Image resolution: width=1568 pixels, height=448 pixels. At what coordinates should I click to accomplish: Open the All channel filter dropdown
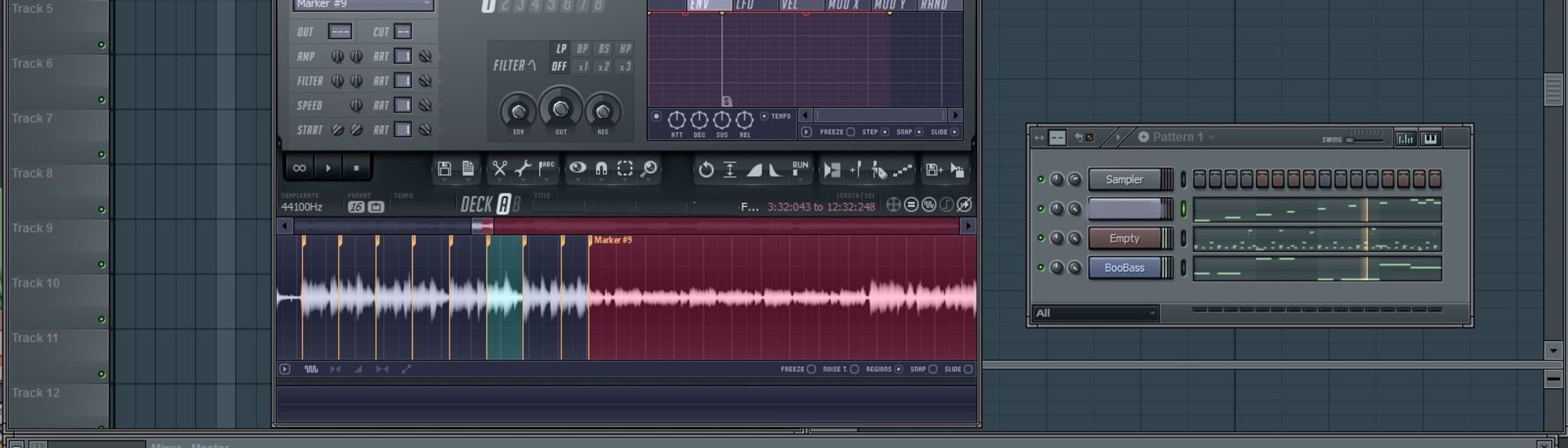(x=1095, y=313)
